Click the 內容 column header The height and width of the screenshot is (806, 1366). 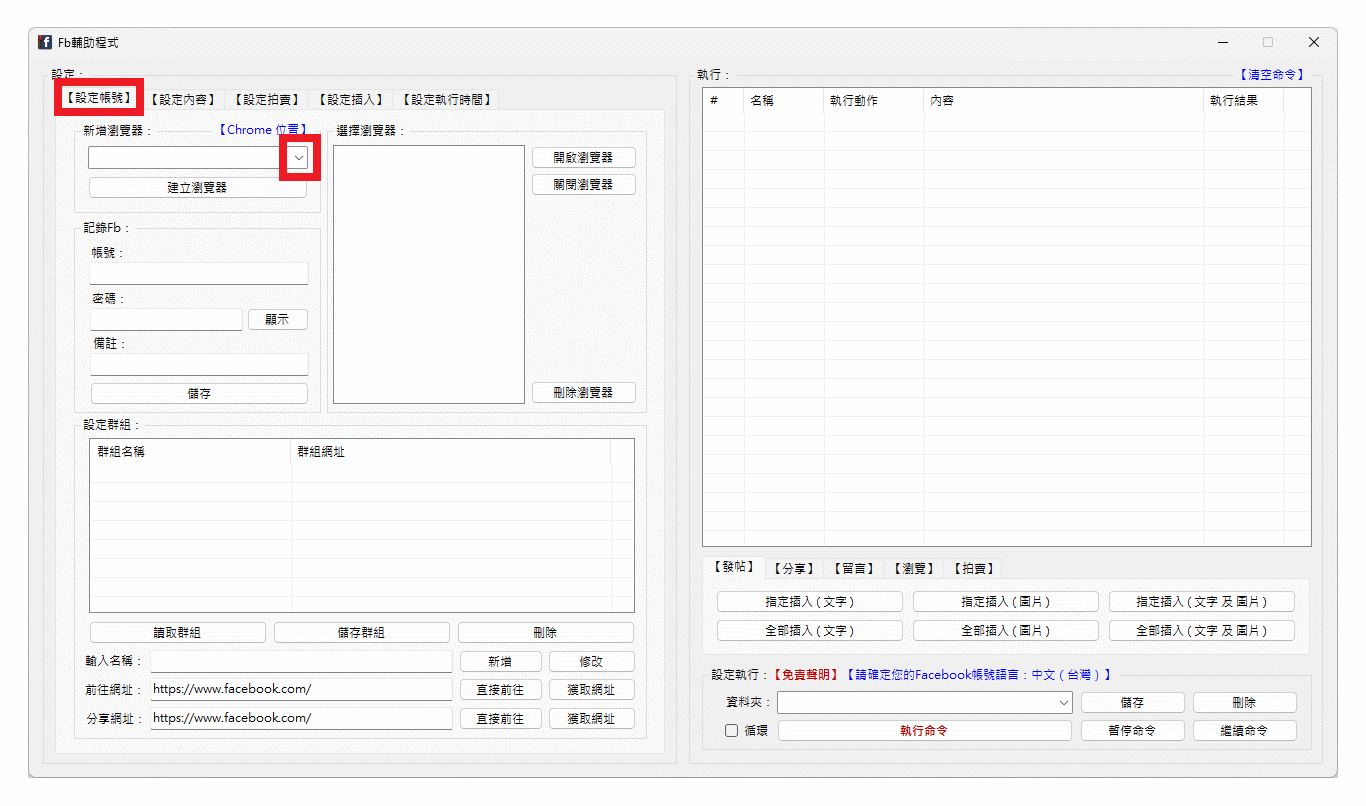1064,101
